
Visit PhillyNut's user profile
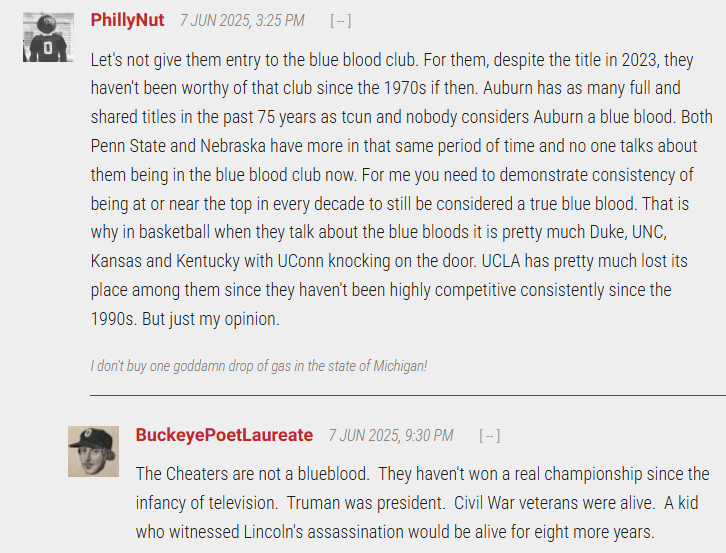tap(127, 20)
